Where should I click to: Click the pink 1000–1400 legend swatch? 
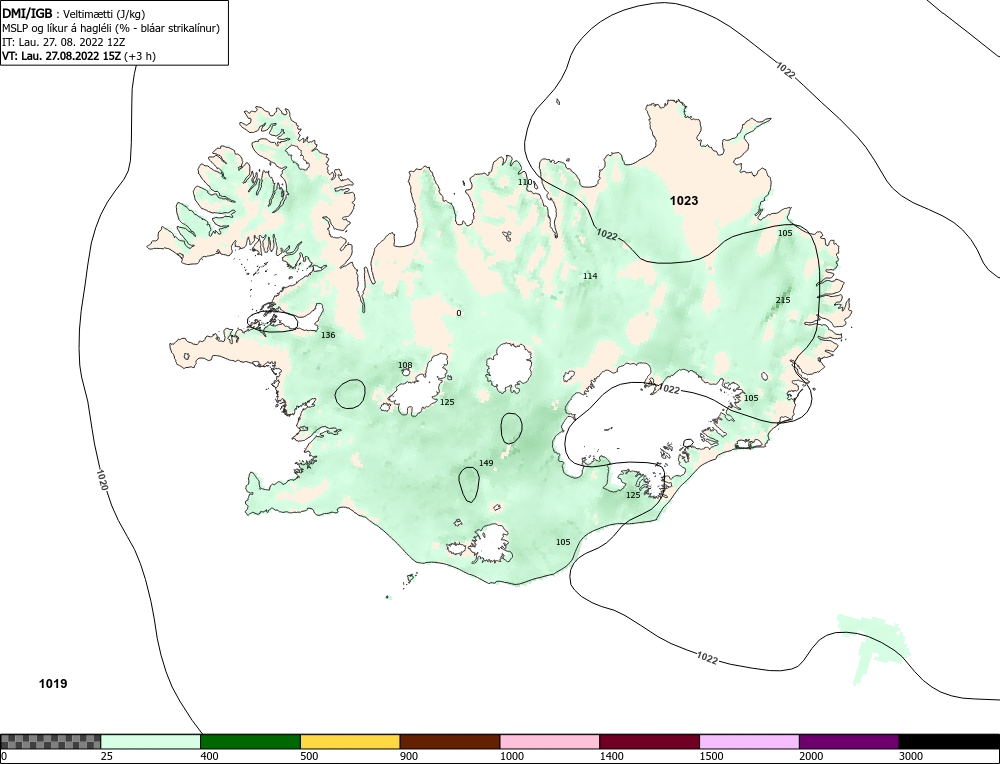[x=550, y=741]
